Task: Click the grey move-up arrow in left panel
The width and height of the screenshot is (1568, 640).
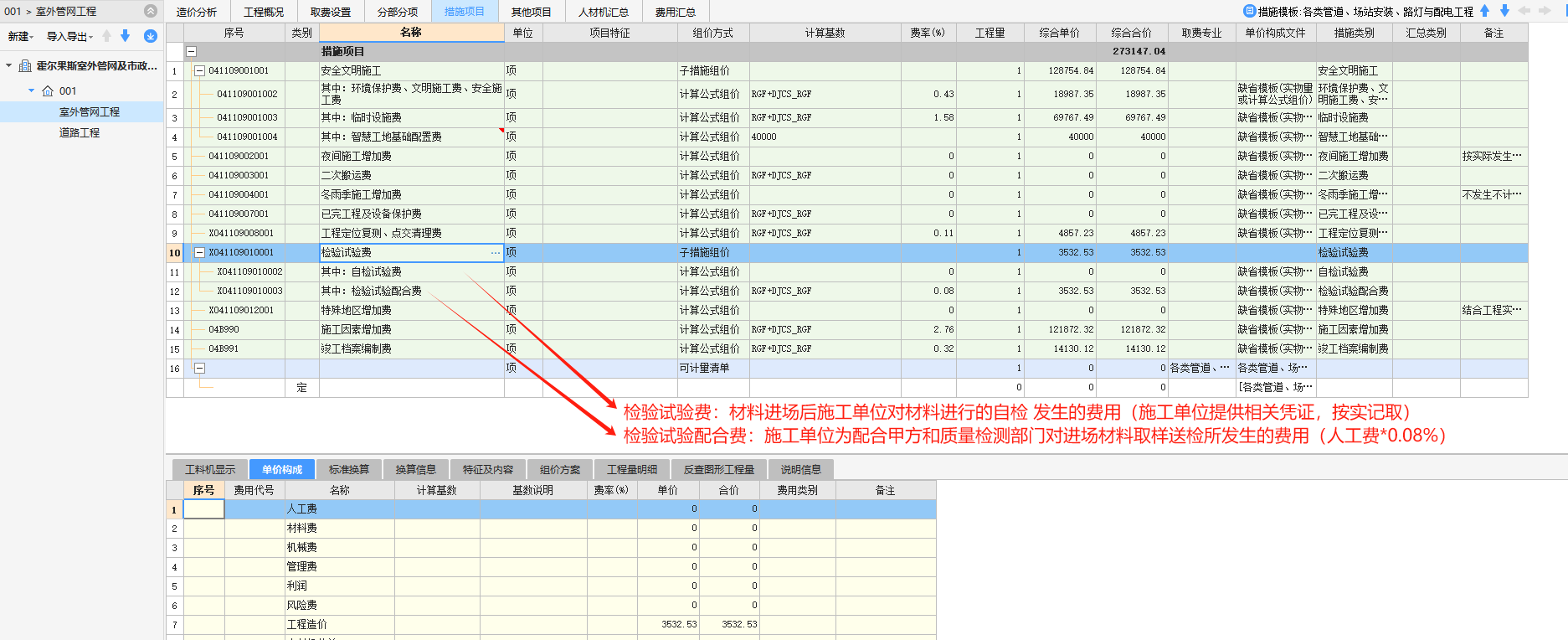Action: click(x=106, y=36)
